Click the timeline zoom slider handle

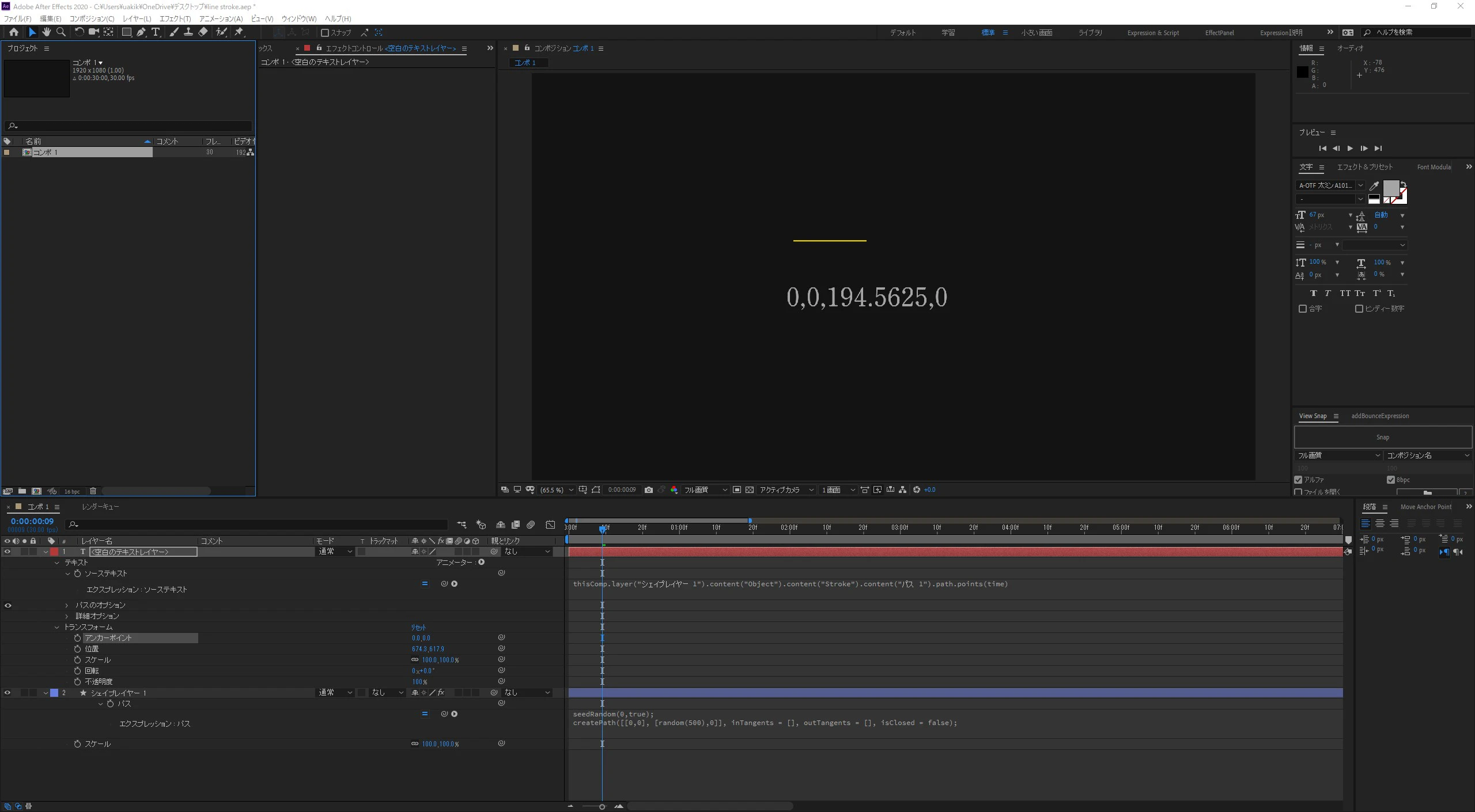(602, 806)
